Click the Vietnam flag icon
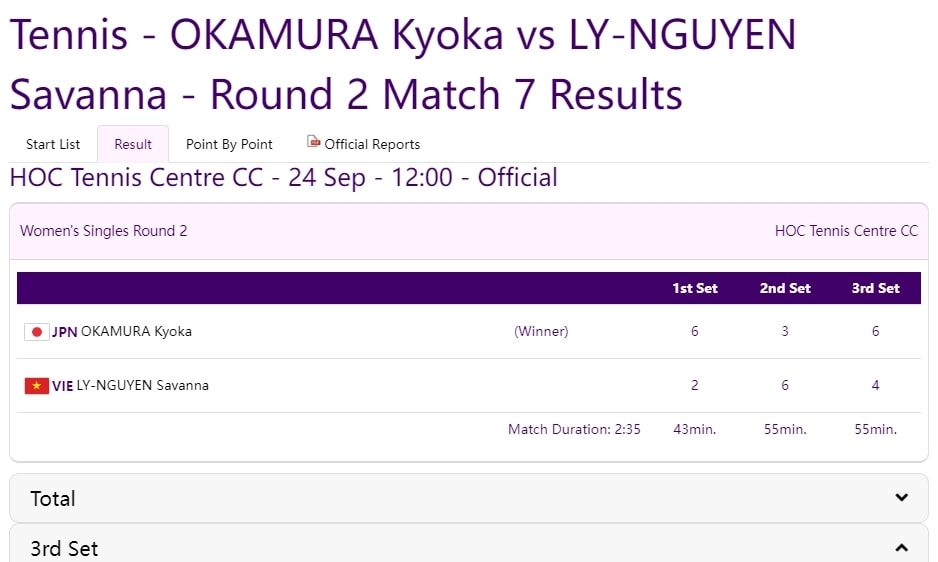 [36, 386]
